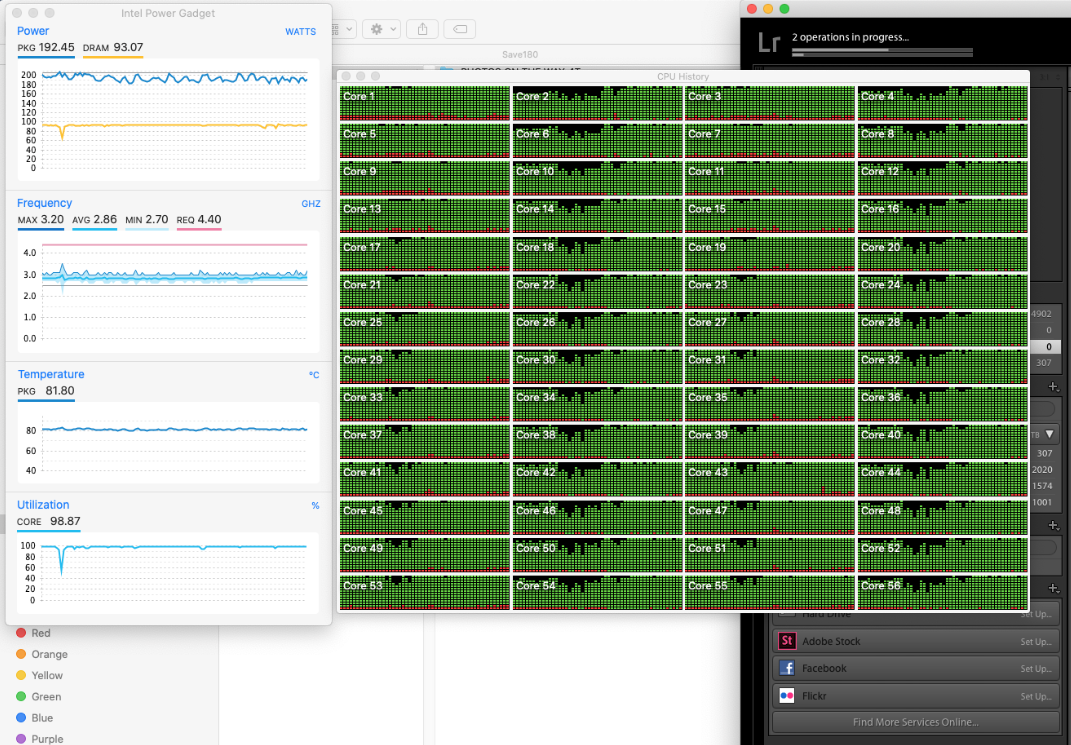Image resolution: width=1071 pixels, height=745 pixels.
Task: Click the Power heading in Intel Power Gadget
Action: (33, 31)
